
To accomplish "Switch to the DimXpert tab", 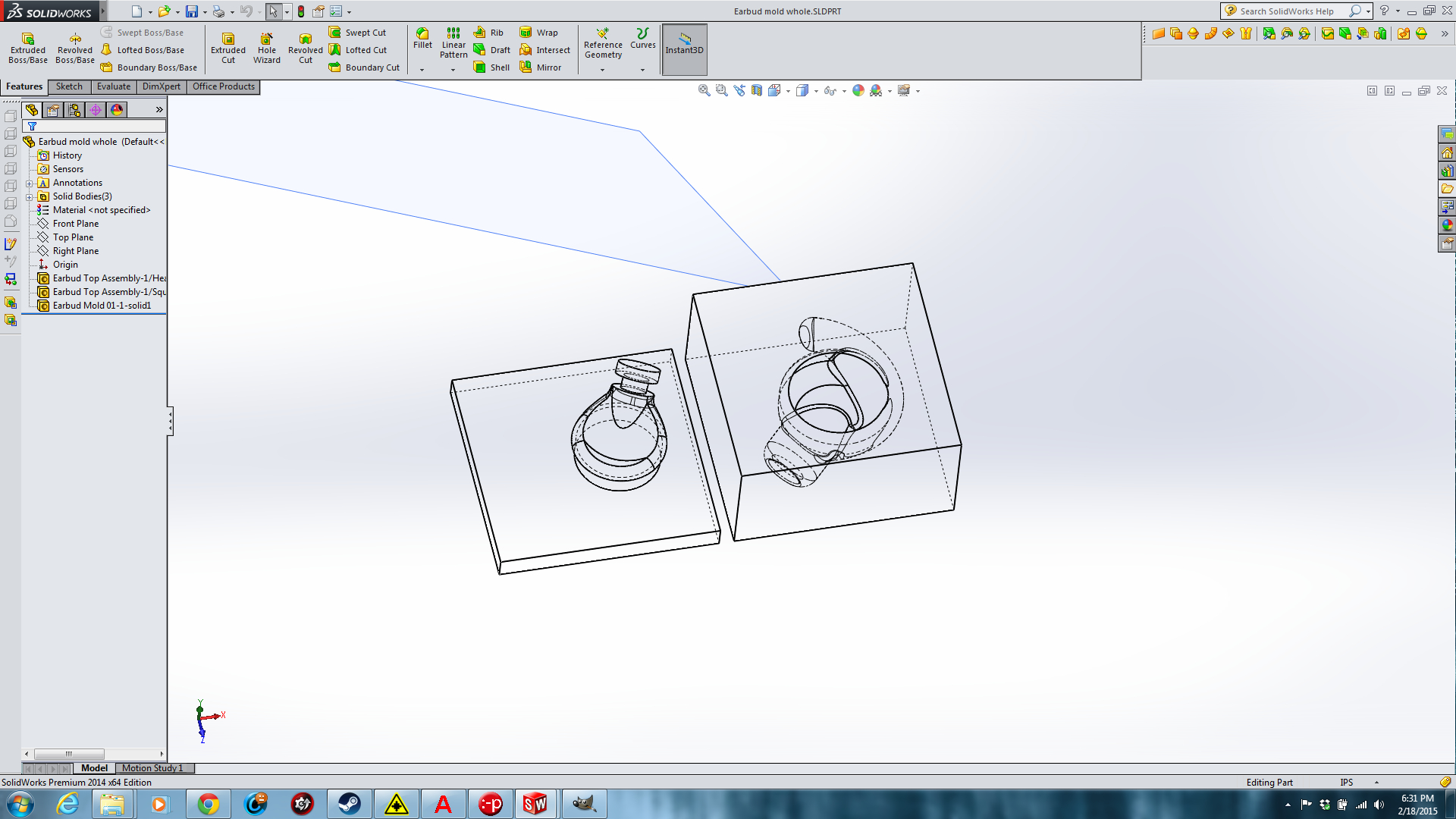I will [162, 87].
